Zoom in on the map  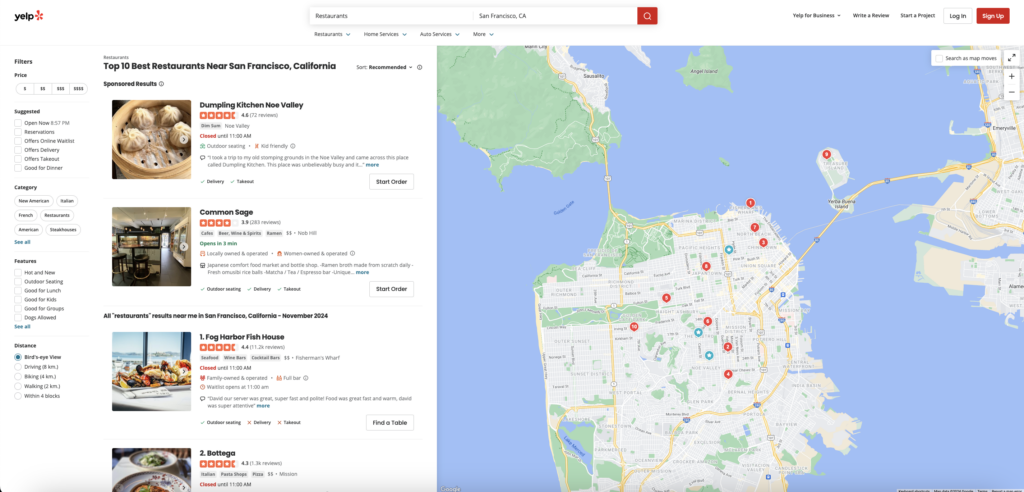click(1012, 76)
